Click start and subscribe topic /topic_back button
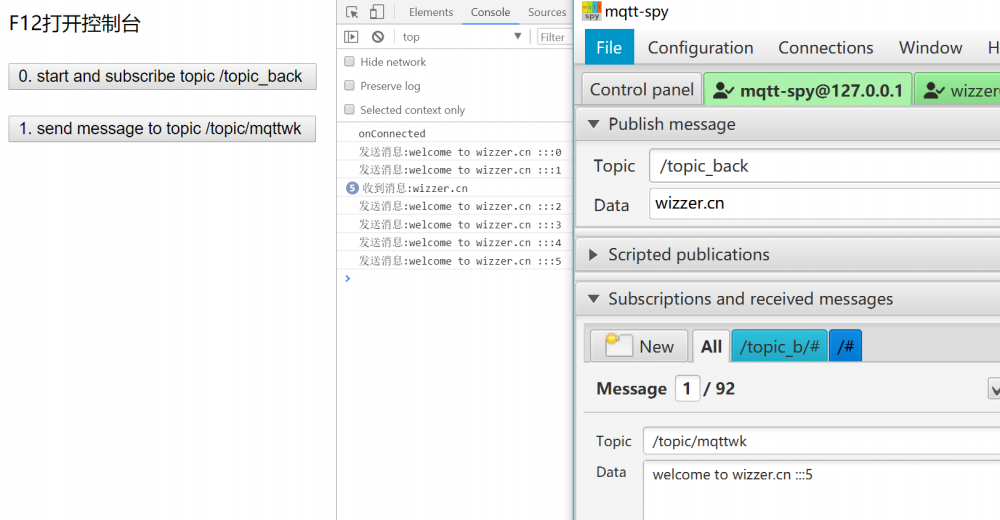The image size is (1000, 520). [163, 77]
